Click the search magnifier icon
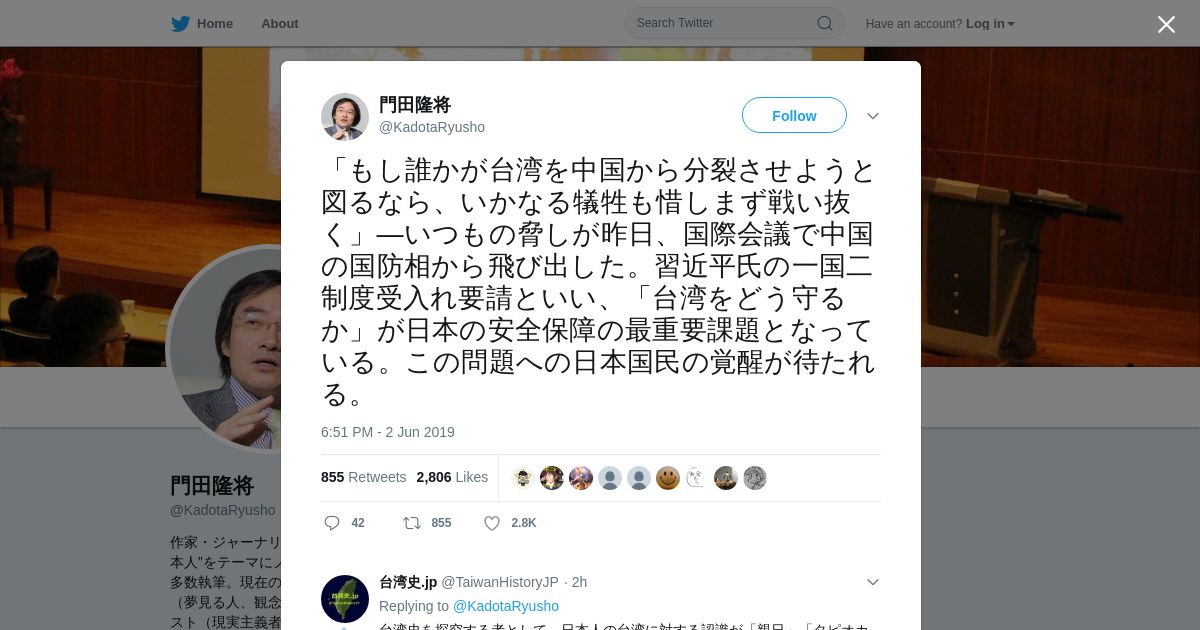This screenshot has width=1200, height=630. (825, 23)
